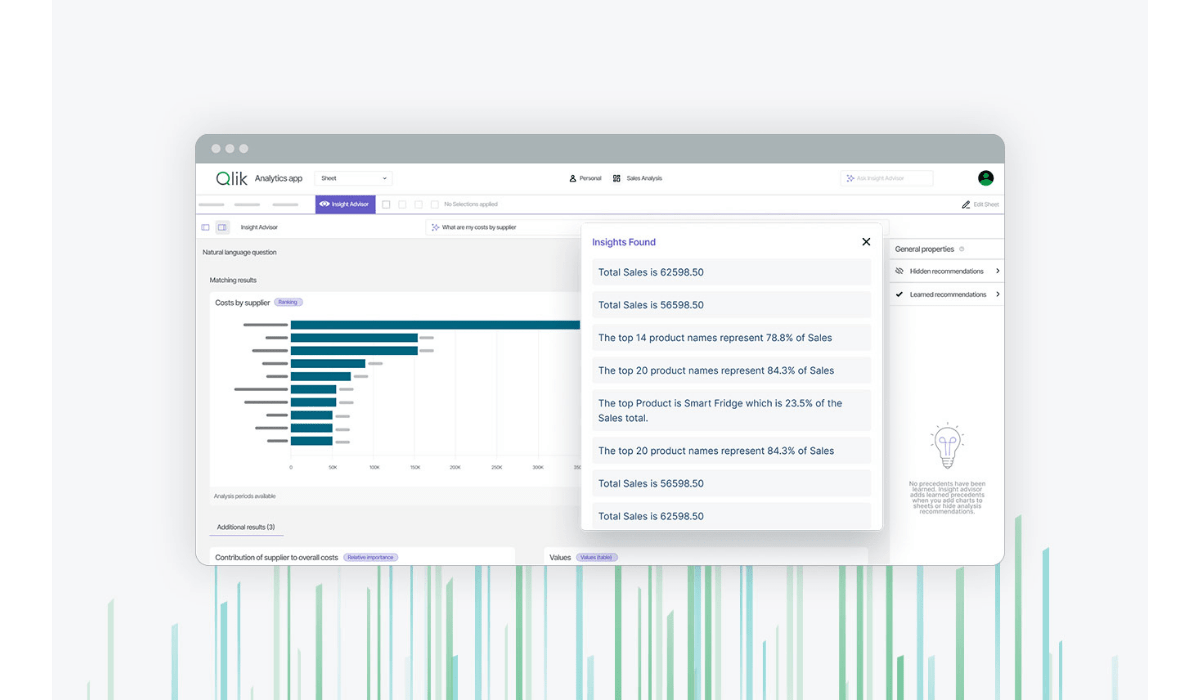
Task: Click the Edit Sheet pencil icon
Action: [x=966, y=205]
